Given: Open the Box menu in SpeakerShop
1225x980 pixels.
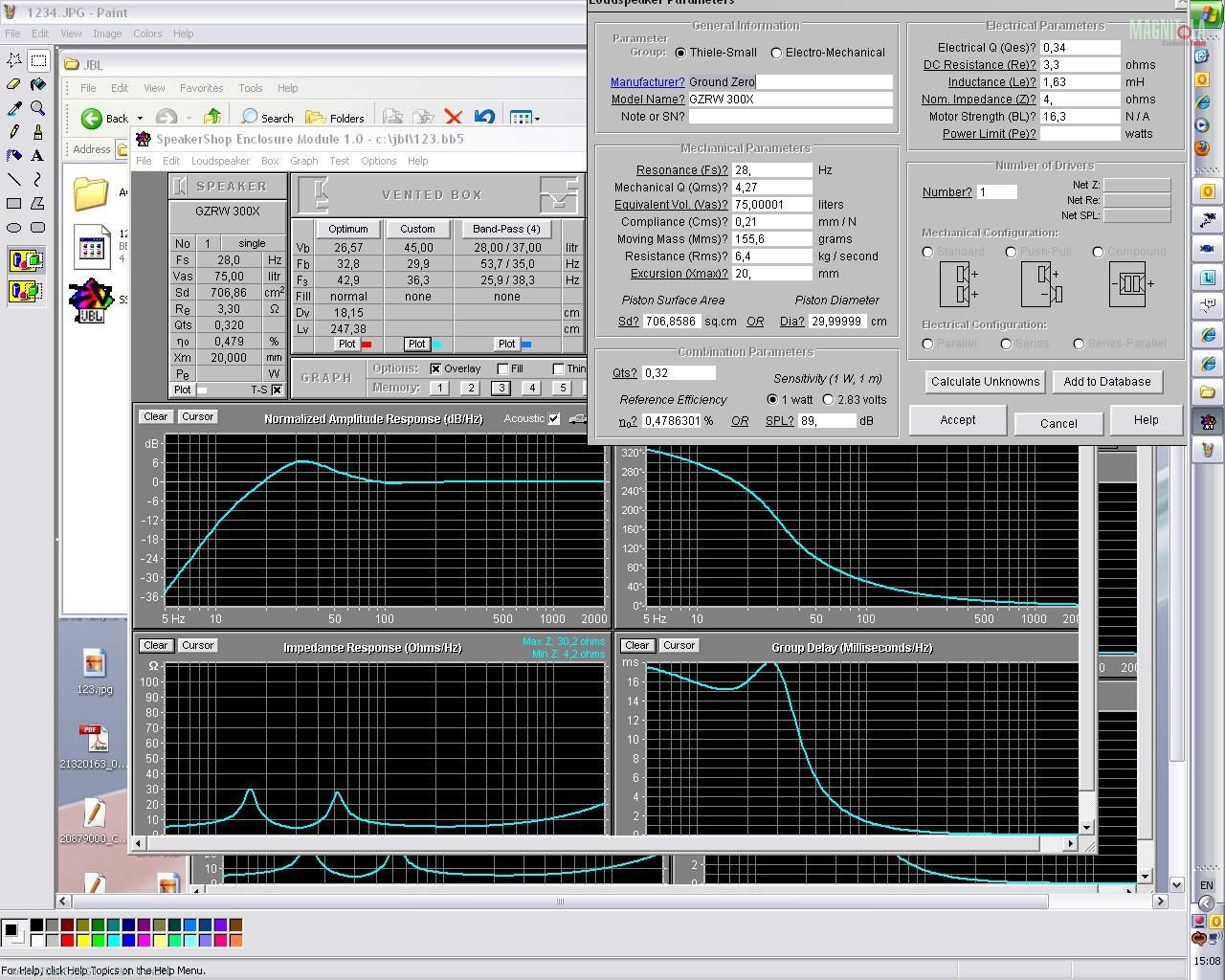Looking at the screenshot, I should click(x=270, y=161).
